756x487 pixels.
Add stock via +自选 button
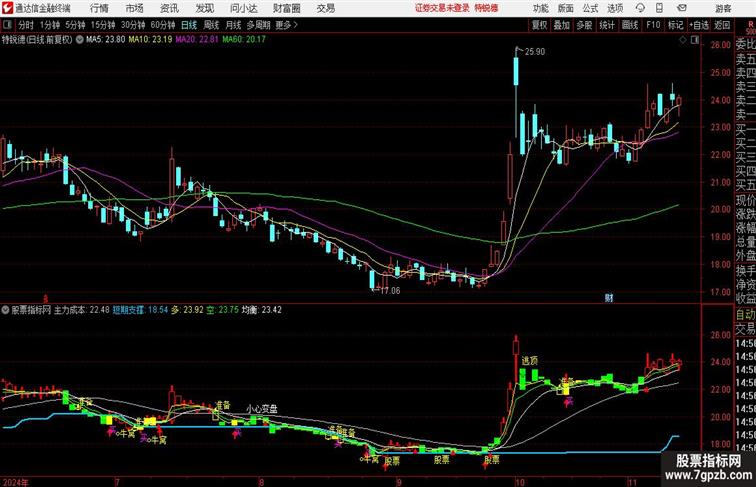[700, 25]
